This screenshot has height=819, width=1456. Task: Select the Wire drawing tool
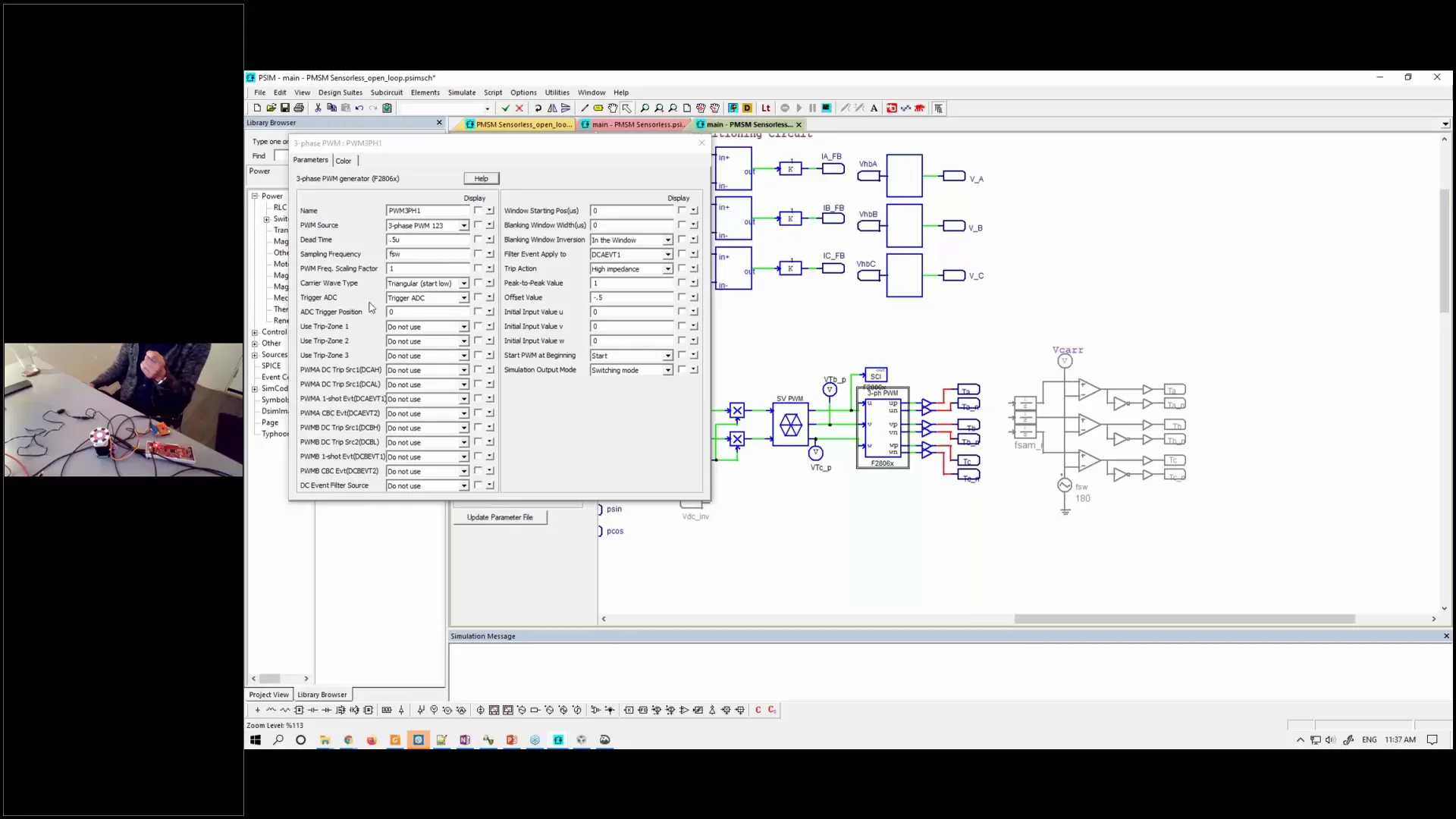tap(585, 108)
